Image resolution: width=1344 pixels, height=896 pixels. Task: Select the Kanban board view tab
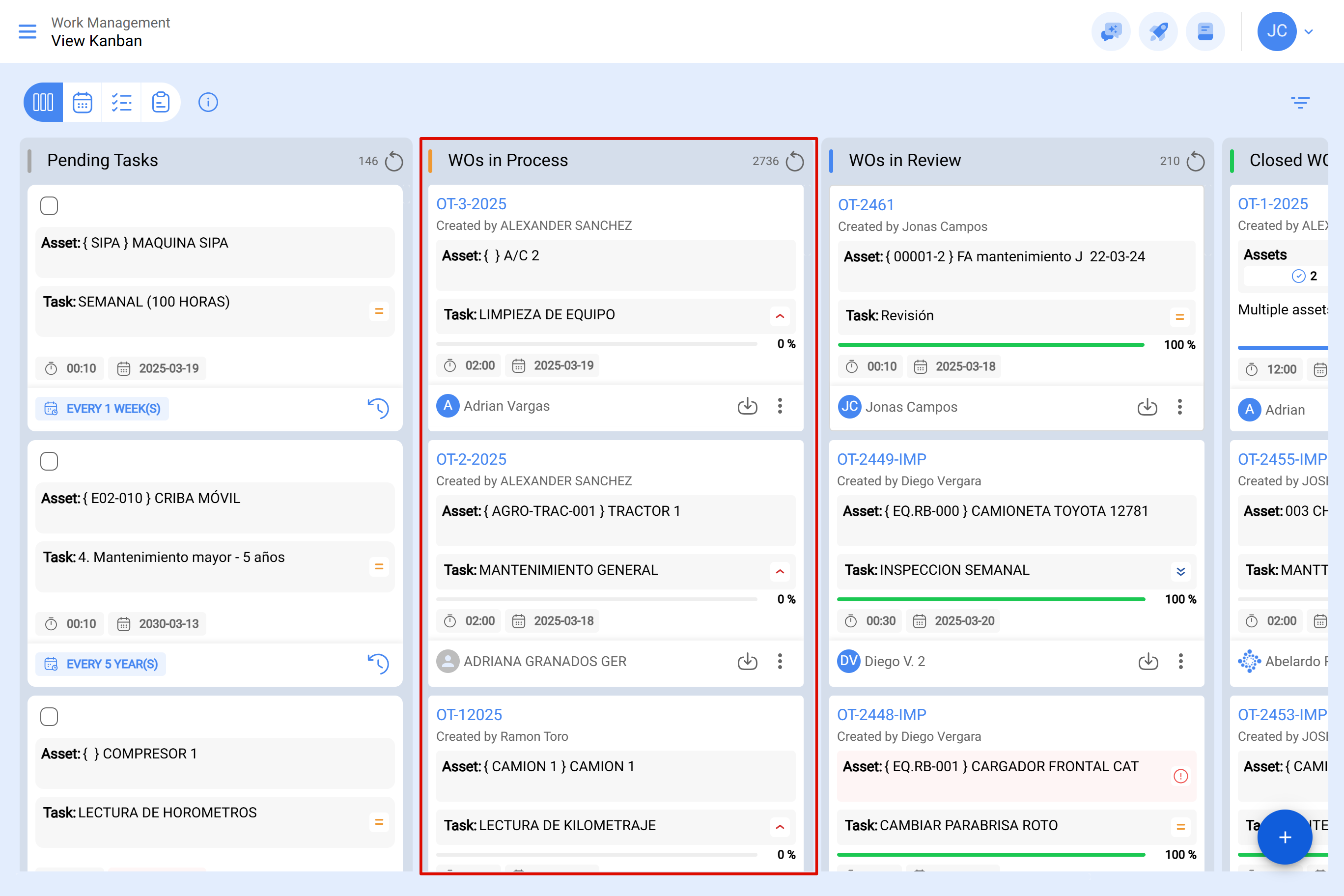(x=43, y=102)
